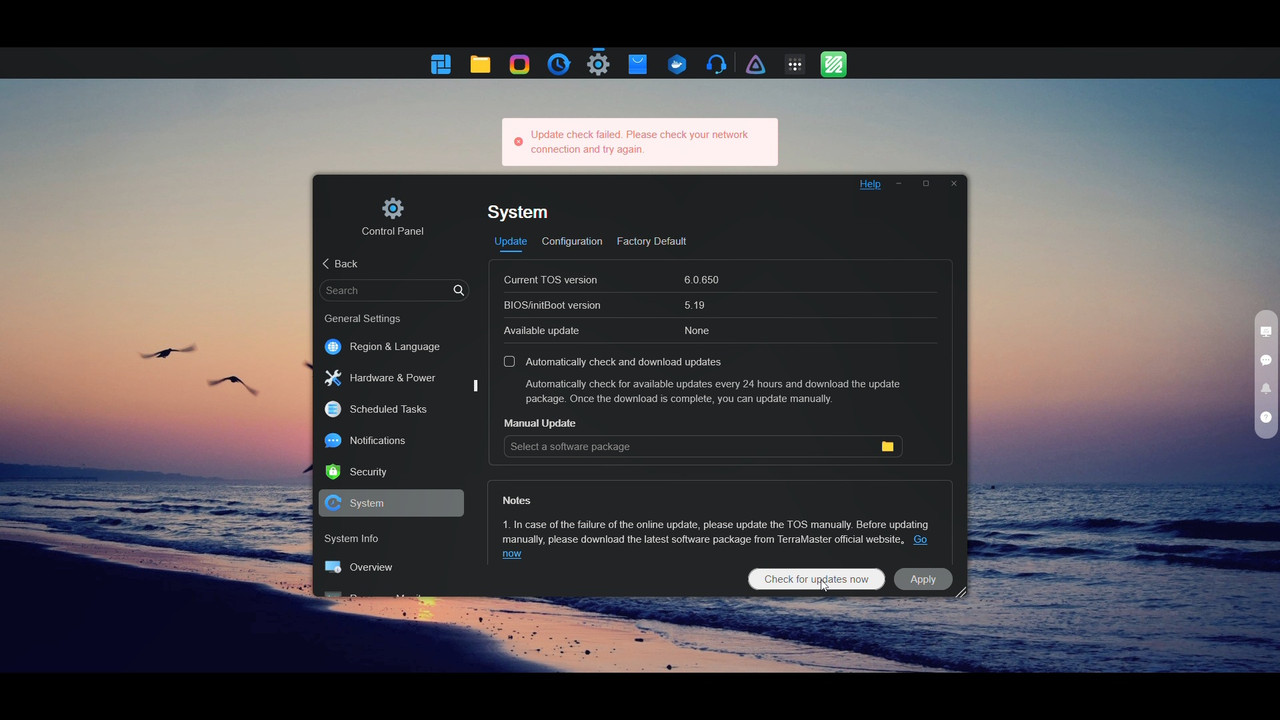Close the Control Panel window
This screenshot has width=1280, height=720.
(x=954, y=184)
